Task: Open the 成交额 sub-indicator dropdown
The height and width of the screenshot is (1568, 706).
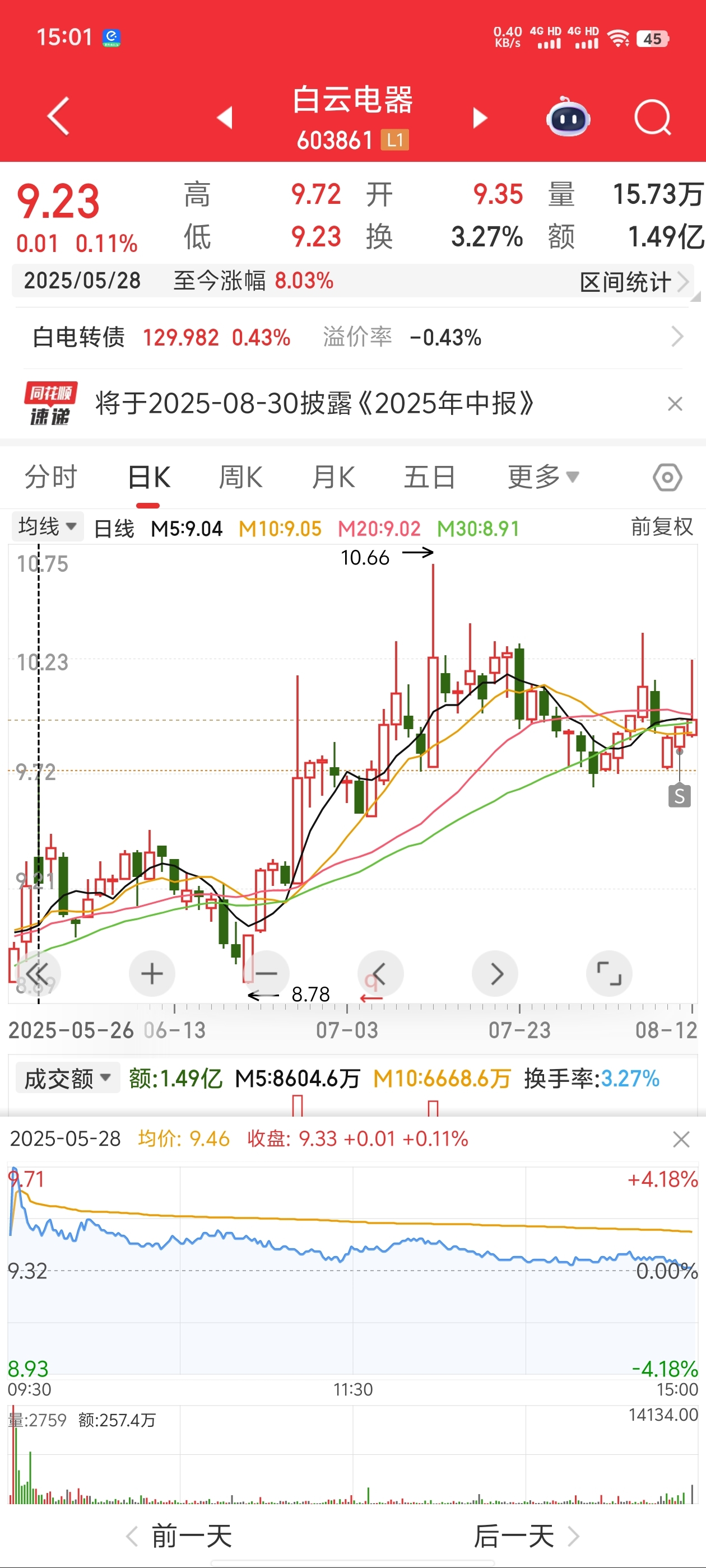Action: 68,1078
